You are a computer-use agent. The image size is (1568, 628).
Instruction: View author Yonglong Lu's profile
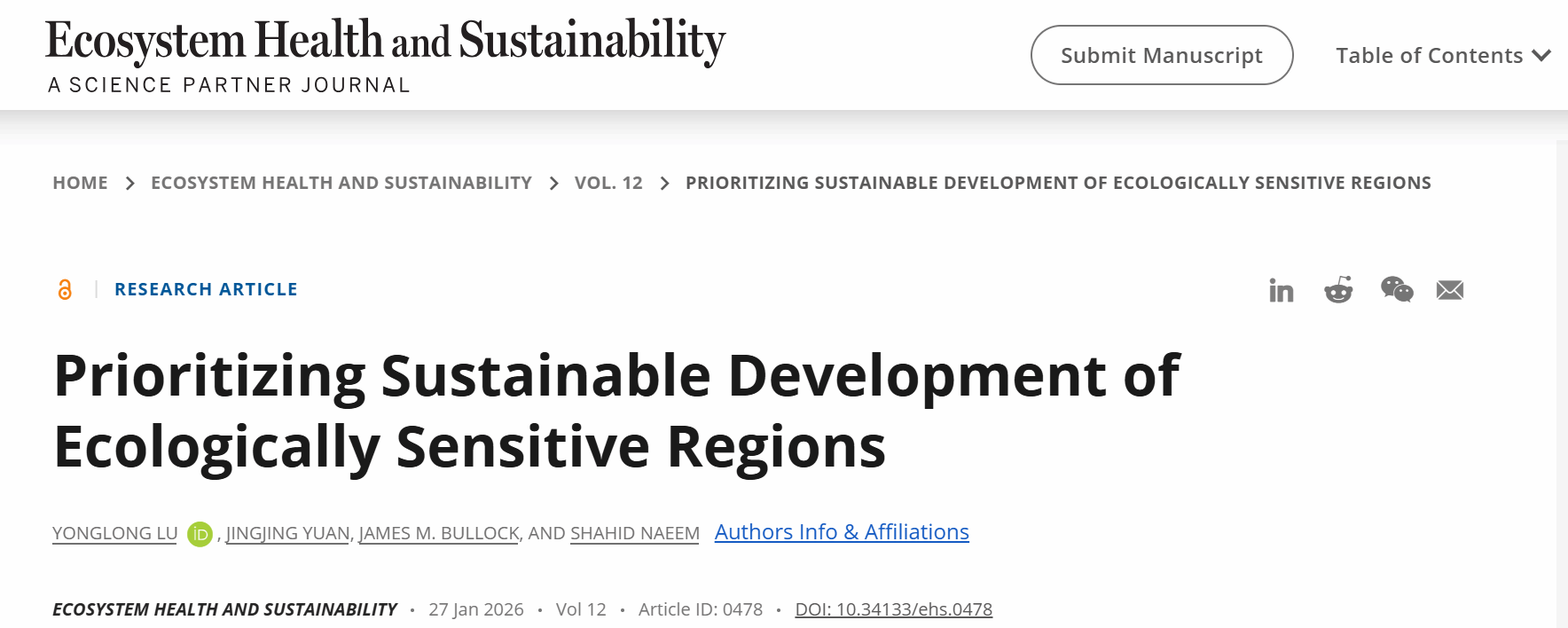pos(114,533)
